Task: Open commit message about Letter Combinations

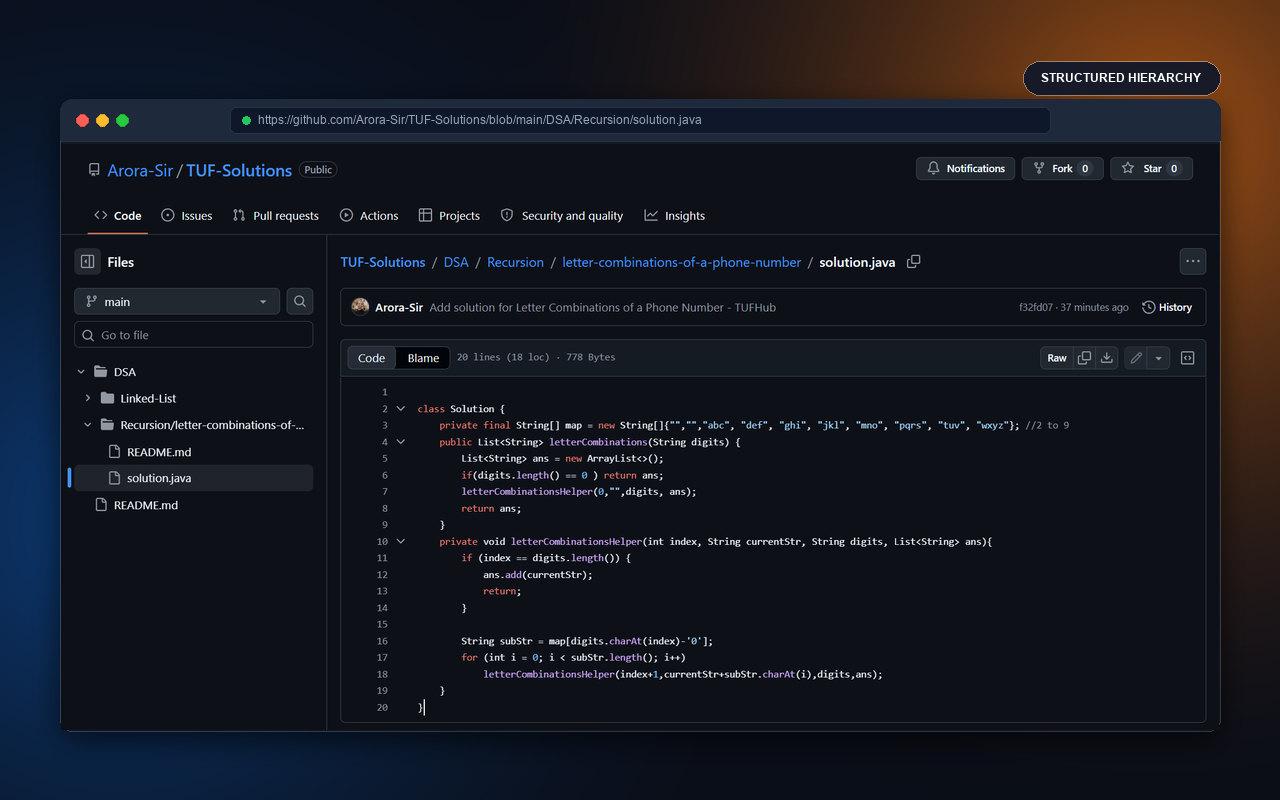Action: tap(603, 307)
